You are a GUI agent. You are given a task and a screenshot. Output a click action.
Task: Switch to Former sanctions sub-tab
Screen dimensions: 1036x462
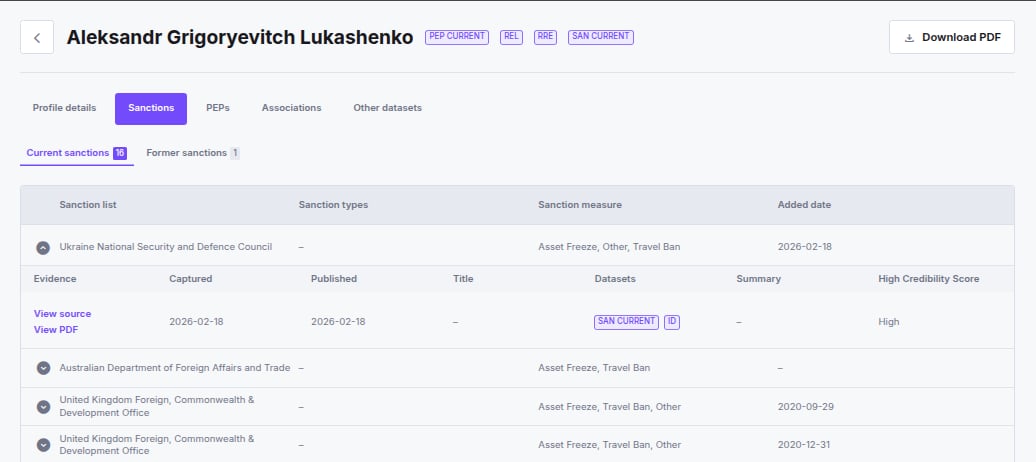192,153
